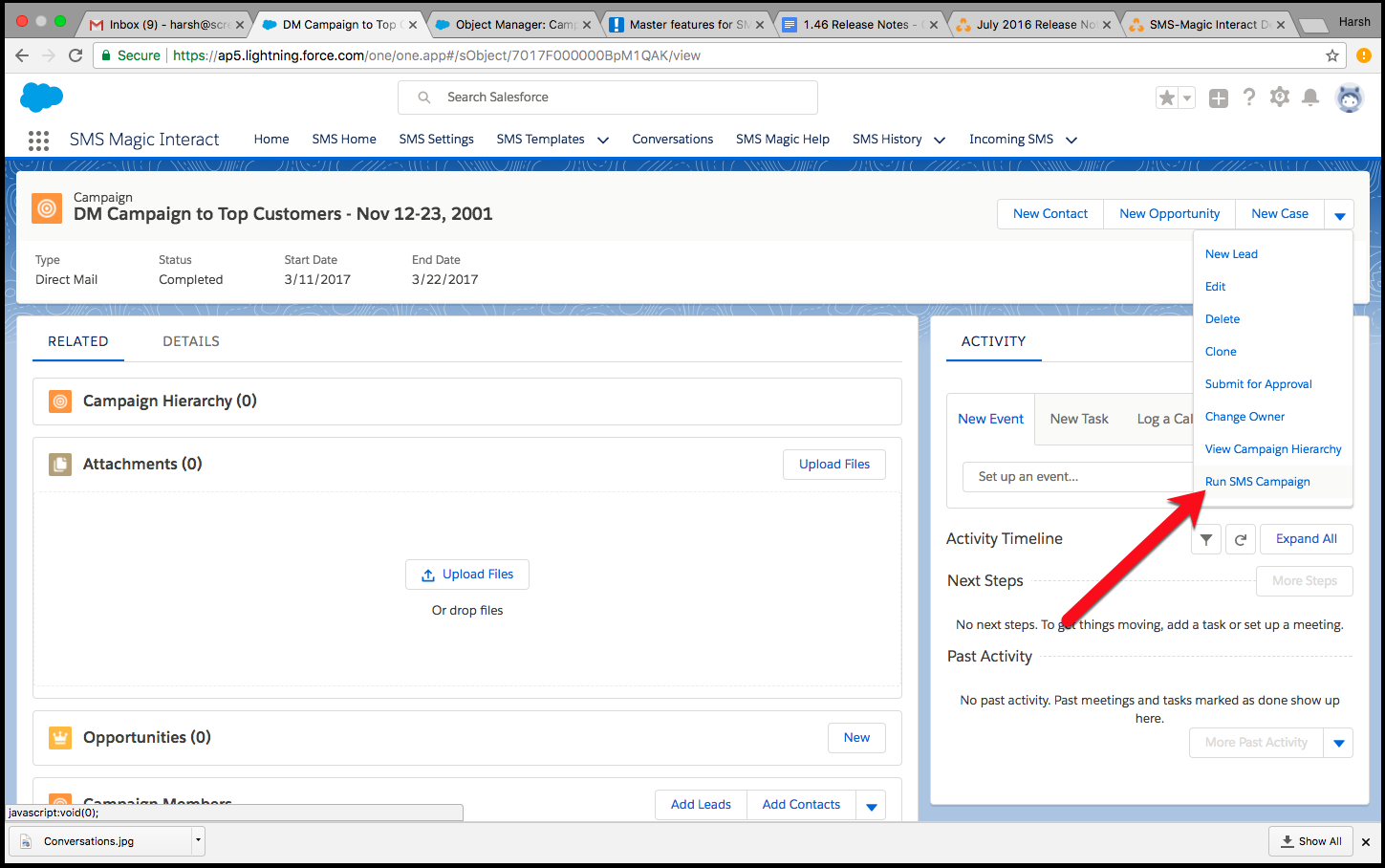Click the Expand All button
1385x868 pixels.
[x=1307, y=539]
